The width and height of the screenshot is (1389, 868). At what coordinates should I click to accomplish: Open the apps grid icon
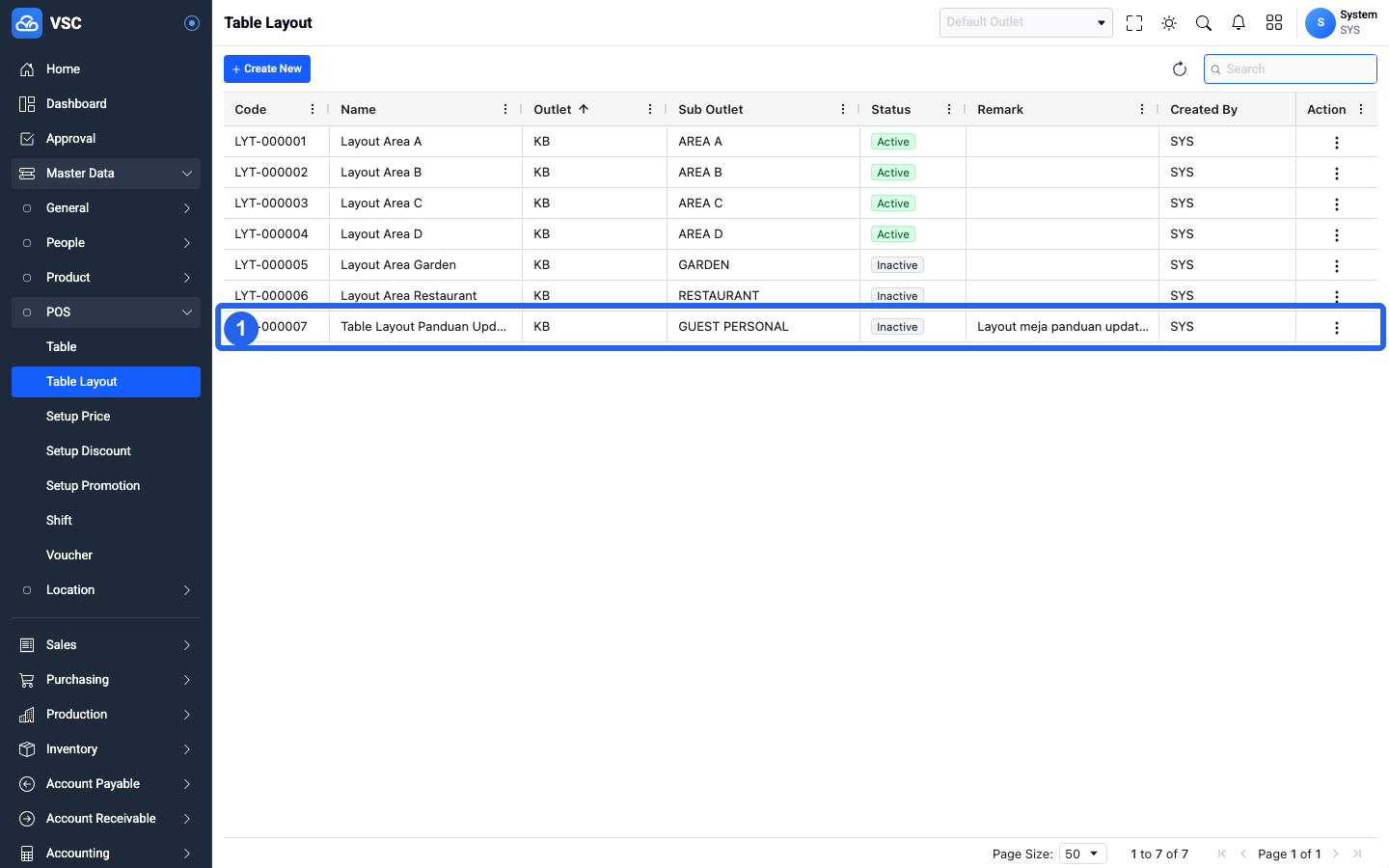pyautogui.click(x=1274, y=23)
